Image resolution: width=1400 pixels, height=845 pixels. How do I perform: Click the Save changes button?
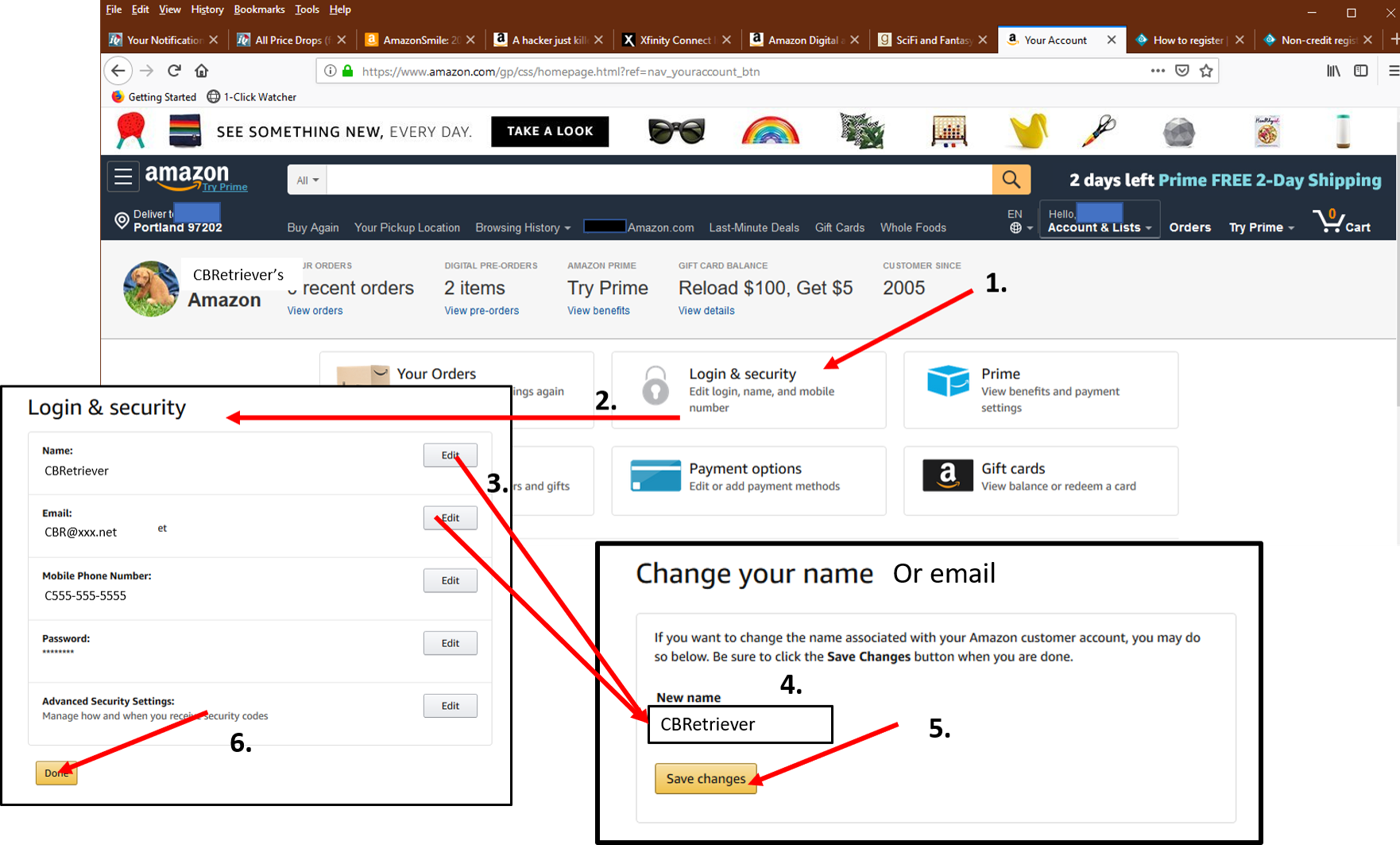[x=706, y=779]
